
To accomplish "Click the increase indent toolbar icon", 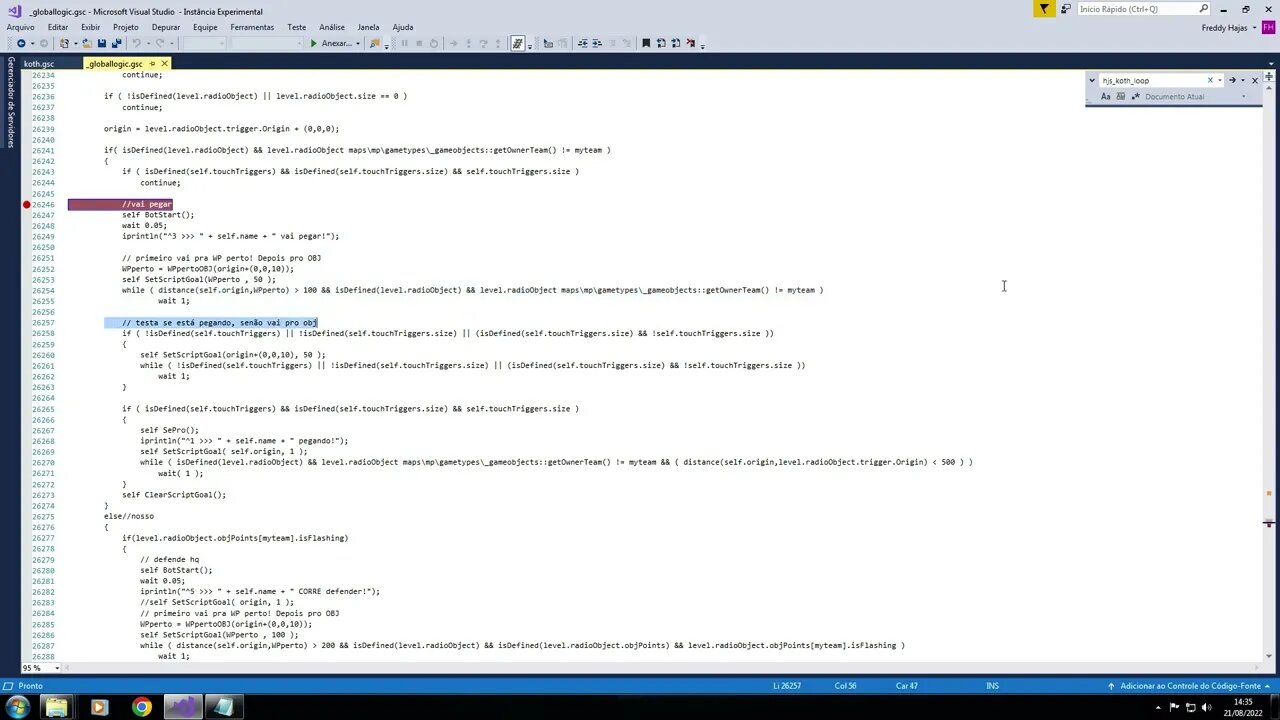I will pos(597,43).
